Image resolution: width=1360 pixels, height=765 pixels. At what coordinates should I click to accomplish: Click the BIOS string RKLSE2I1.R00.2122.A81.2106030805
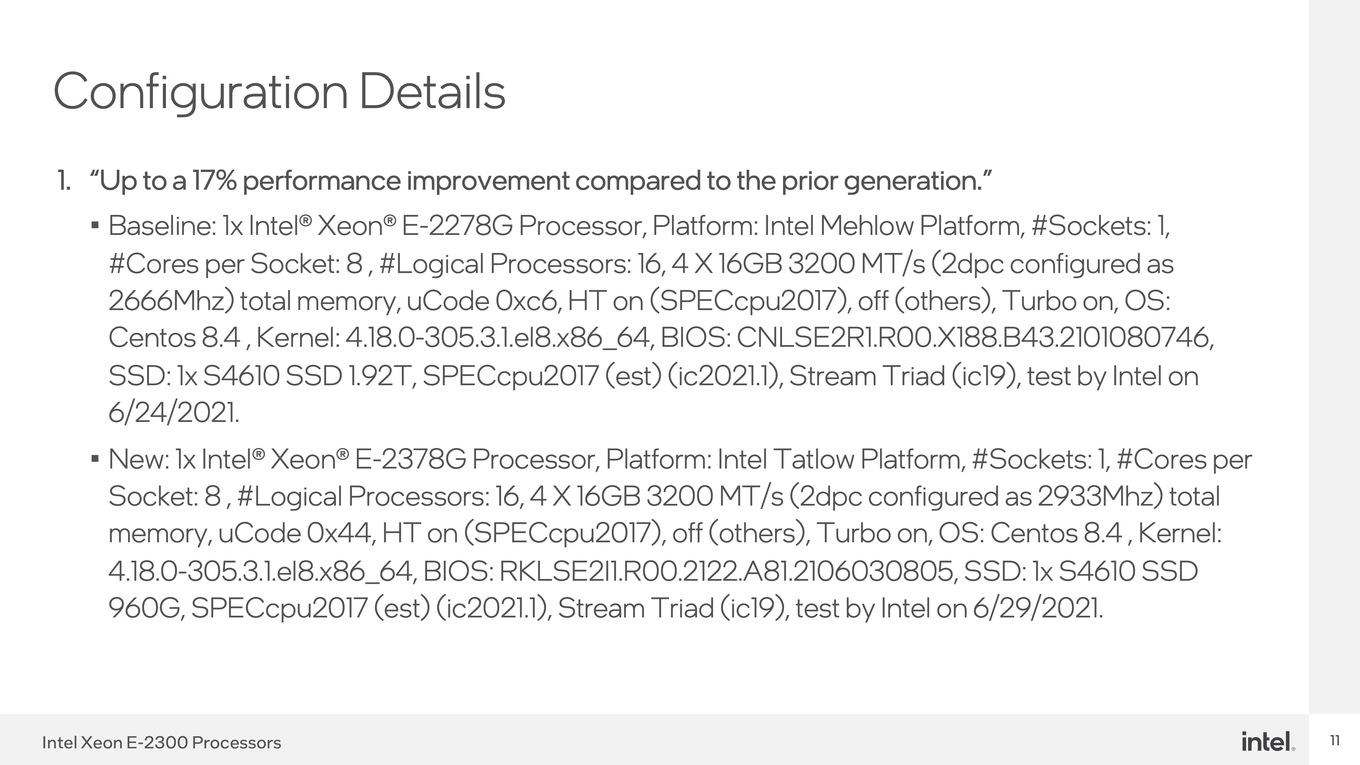pyautogui.click(x=728, y=571)
